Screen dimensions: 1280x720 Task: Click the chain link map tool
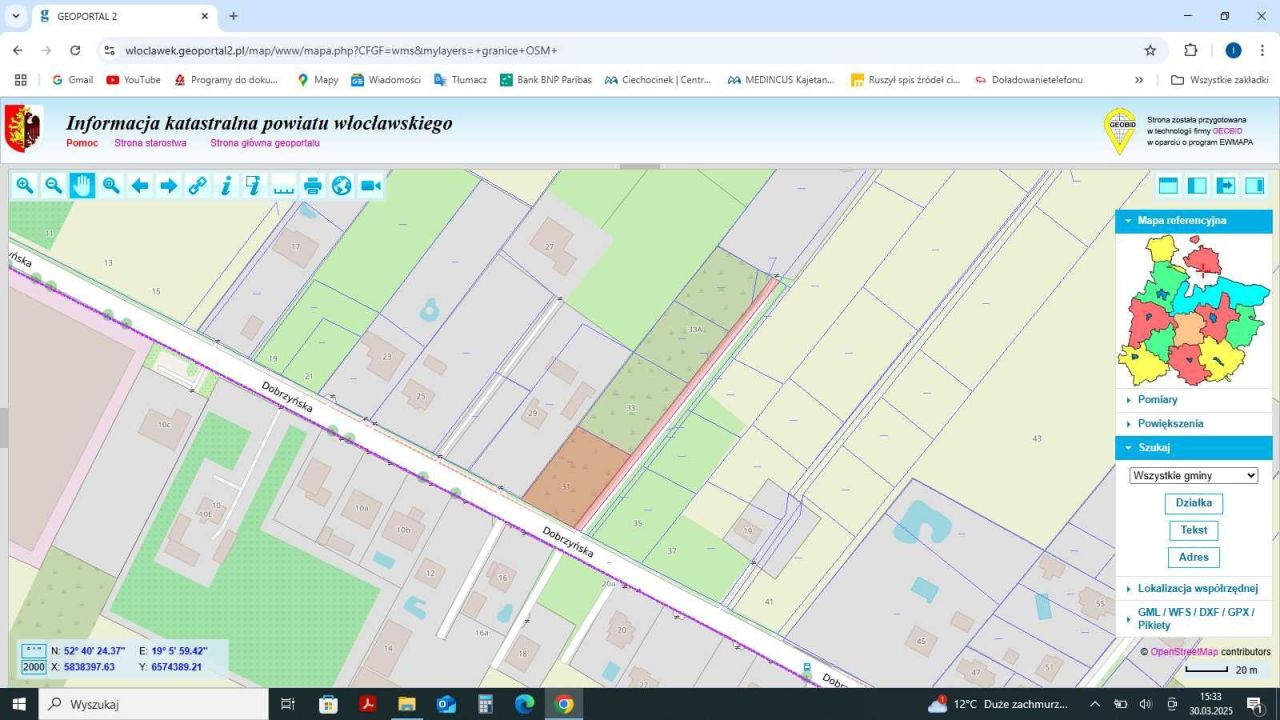point(198,185)
